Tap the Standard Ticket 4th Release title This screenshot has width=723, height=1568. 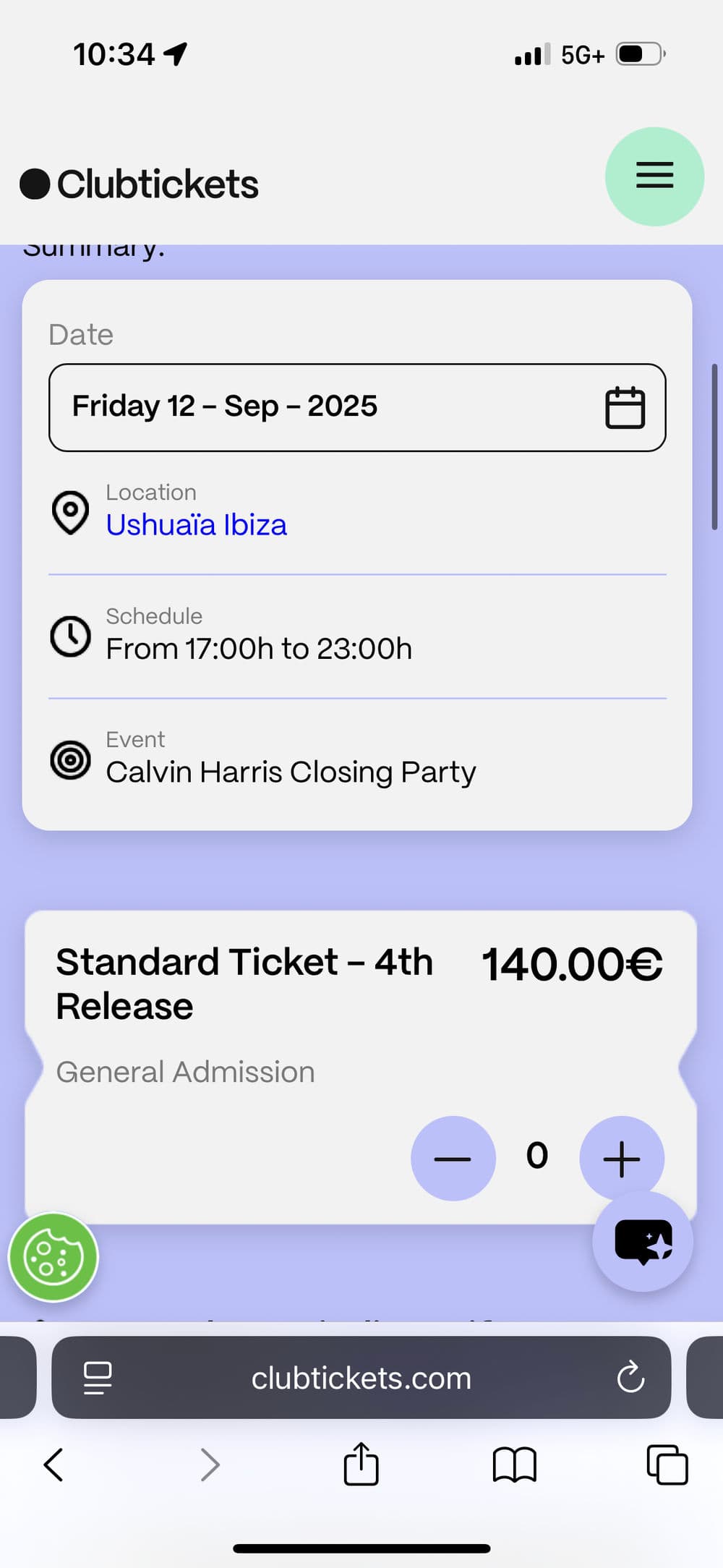click(244, 984)
